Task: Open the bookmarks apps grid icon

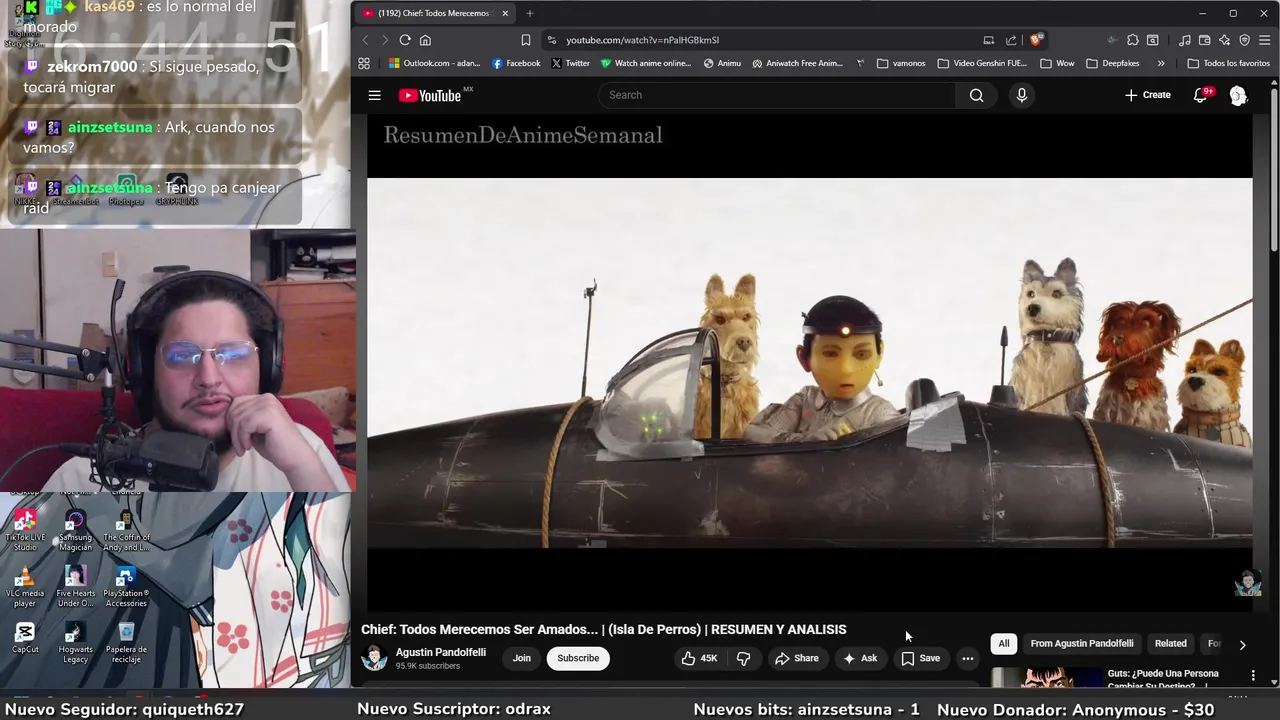Action: [x=364, y=63]
